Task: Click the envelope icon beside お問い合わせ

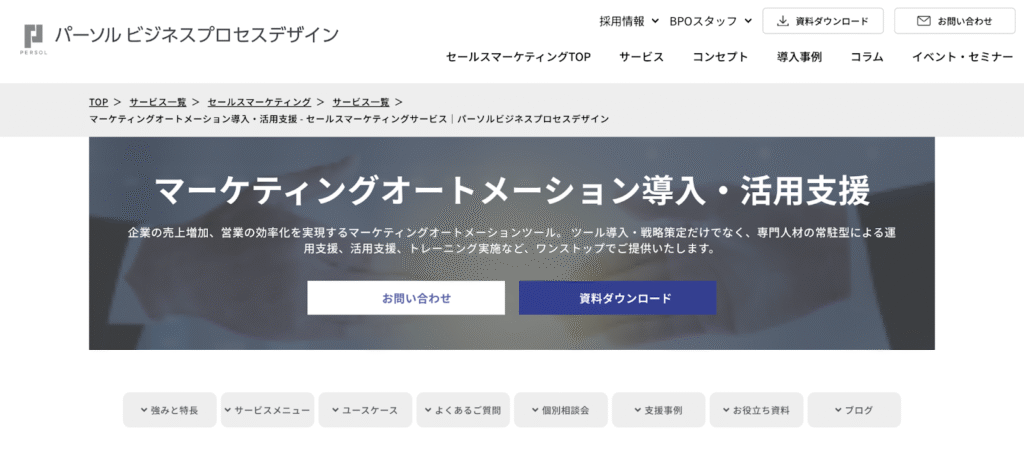Action: tap(923, 21)
